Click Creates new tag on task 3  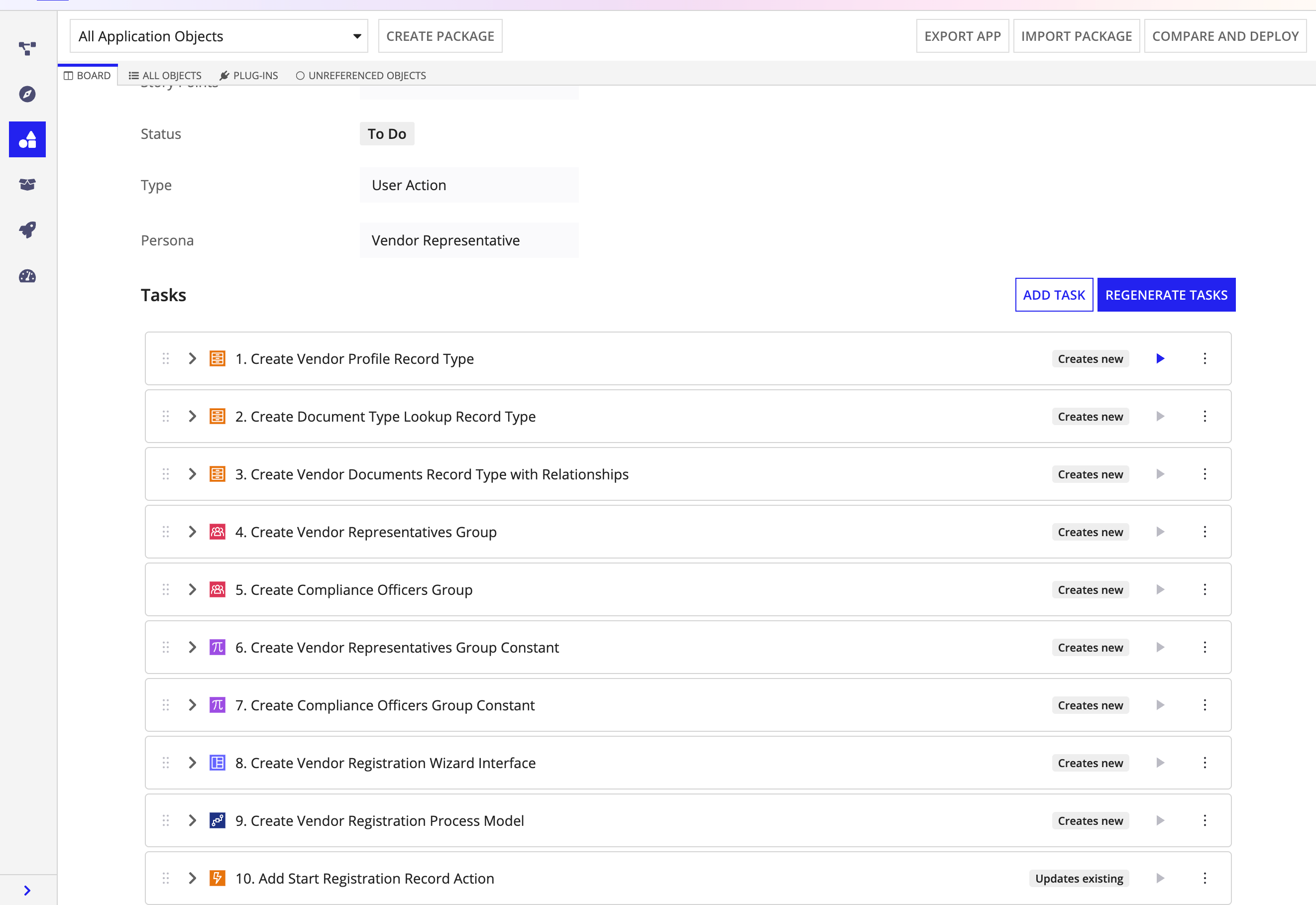coord(1091,474)
